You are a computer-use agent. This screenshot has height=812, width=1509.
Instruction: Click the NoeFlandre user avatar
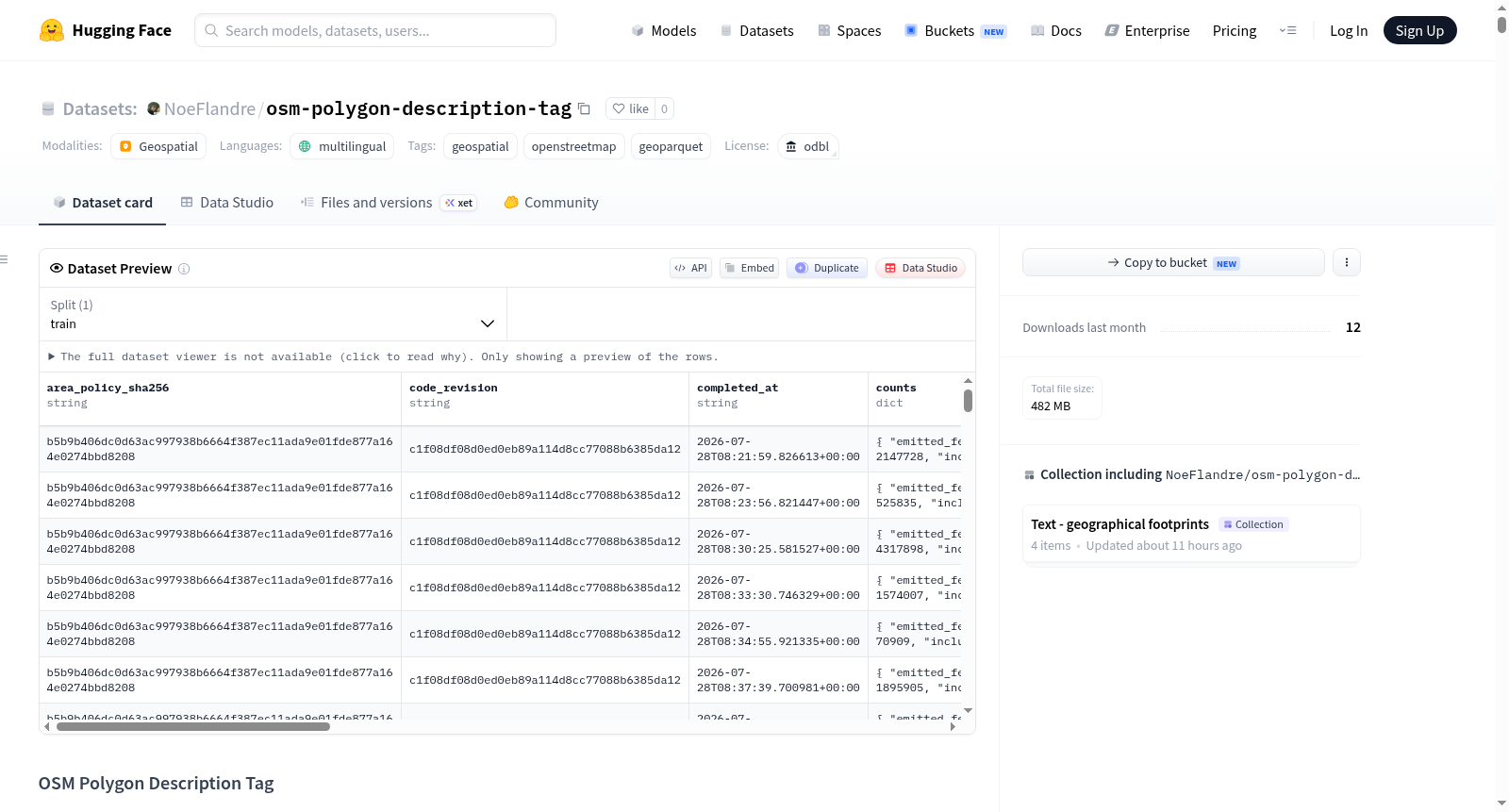tap(154, 108)
